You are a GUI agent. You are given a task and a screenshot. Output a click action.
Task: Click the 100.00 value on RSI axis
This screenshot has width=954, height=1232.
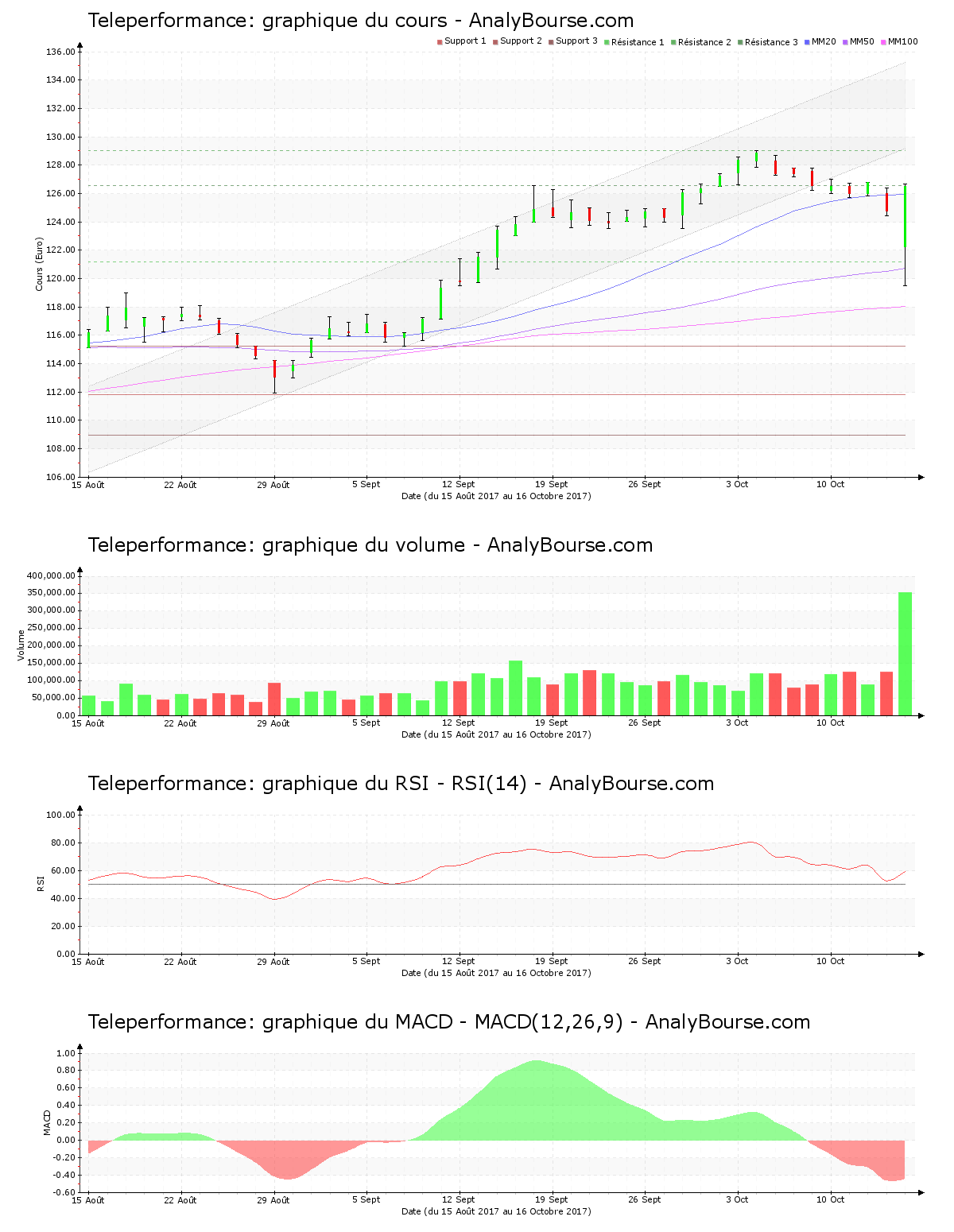tap(60, 815)
